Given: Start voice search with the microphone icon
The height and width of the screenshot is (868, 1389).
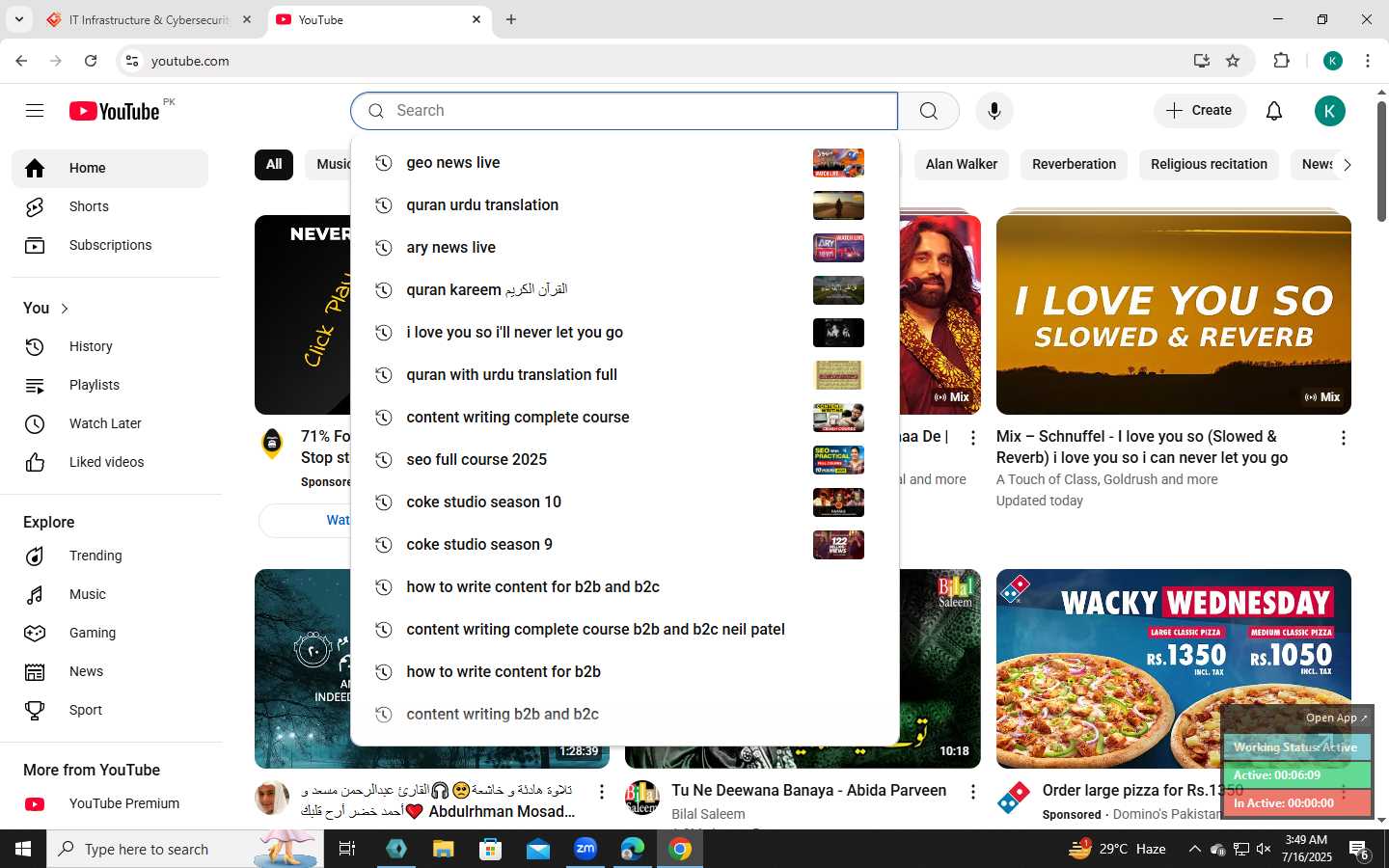Looking at the screenshot, I should (994, 111).
